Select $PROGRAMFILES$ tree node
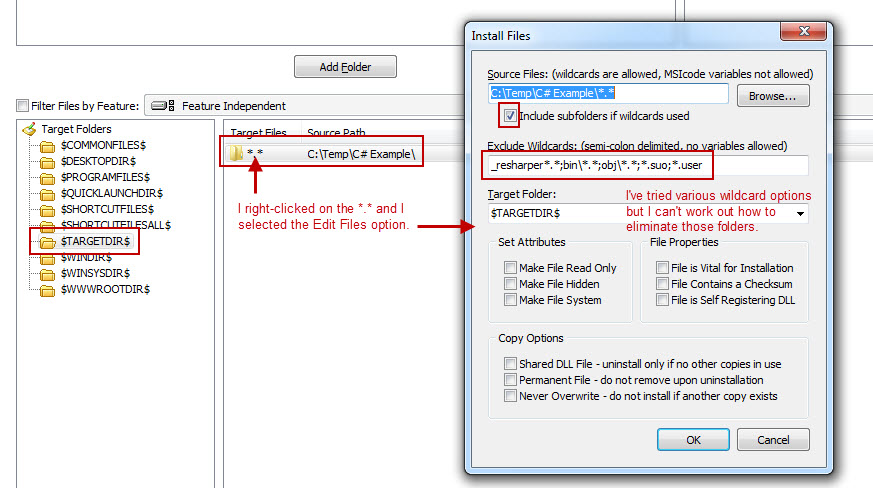This screenshot has height=488, width=873. pyautogui.click(x=105, y=177)
